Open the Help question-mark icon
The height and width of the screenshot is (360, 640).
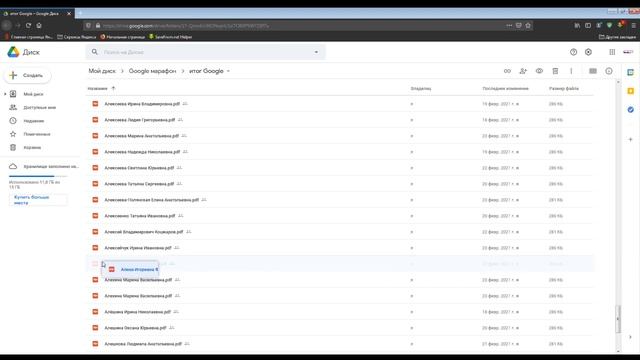pyautogui.click(x=573, y=52)
